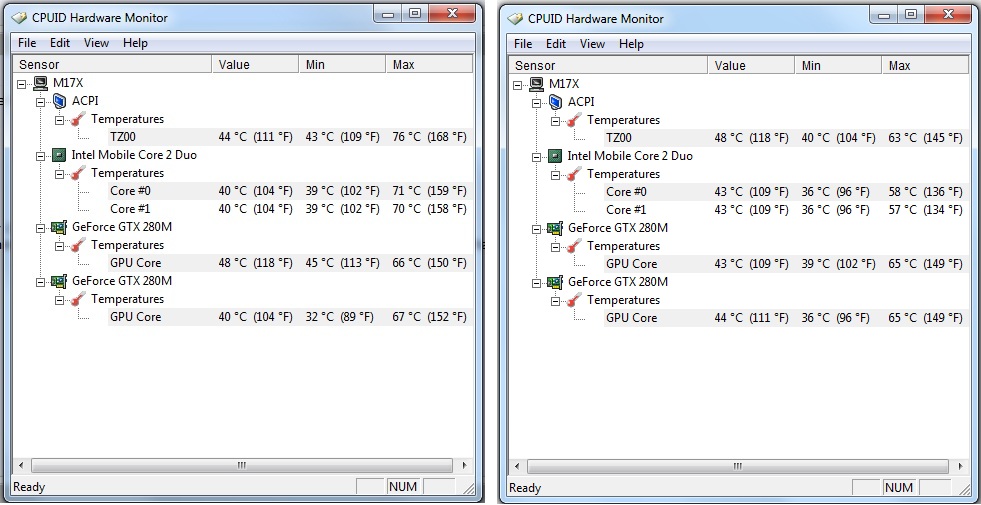Click M17X computer icon in right window
This screenshot has height=505, width=981.
[x=537, y=84]
